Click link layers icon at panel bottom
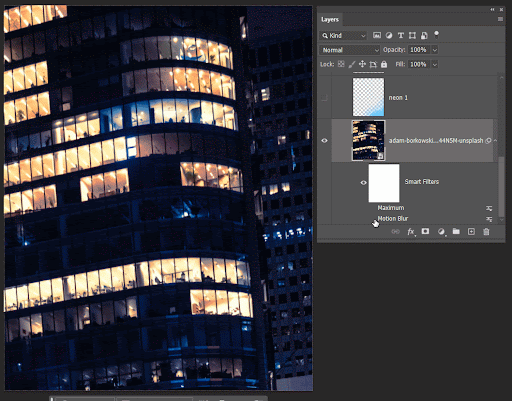This screenshot has width=512, height=401. click(395, 232)
